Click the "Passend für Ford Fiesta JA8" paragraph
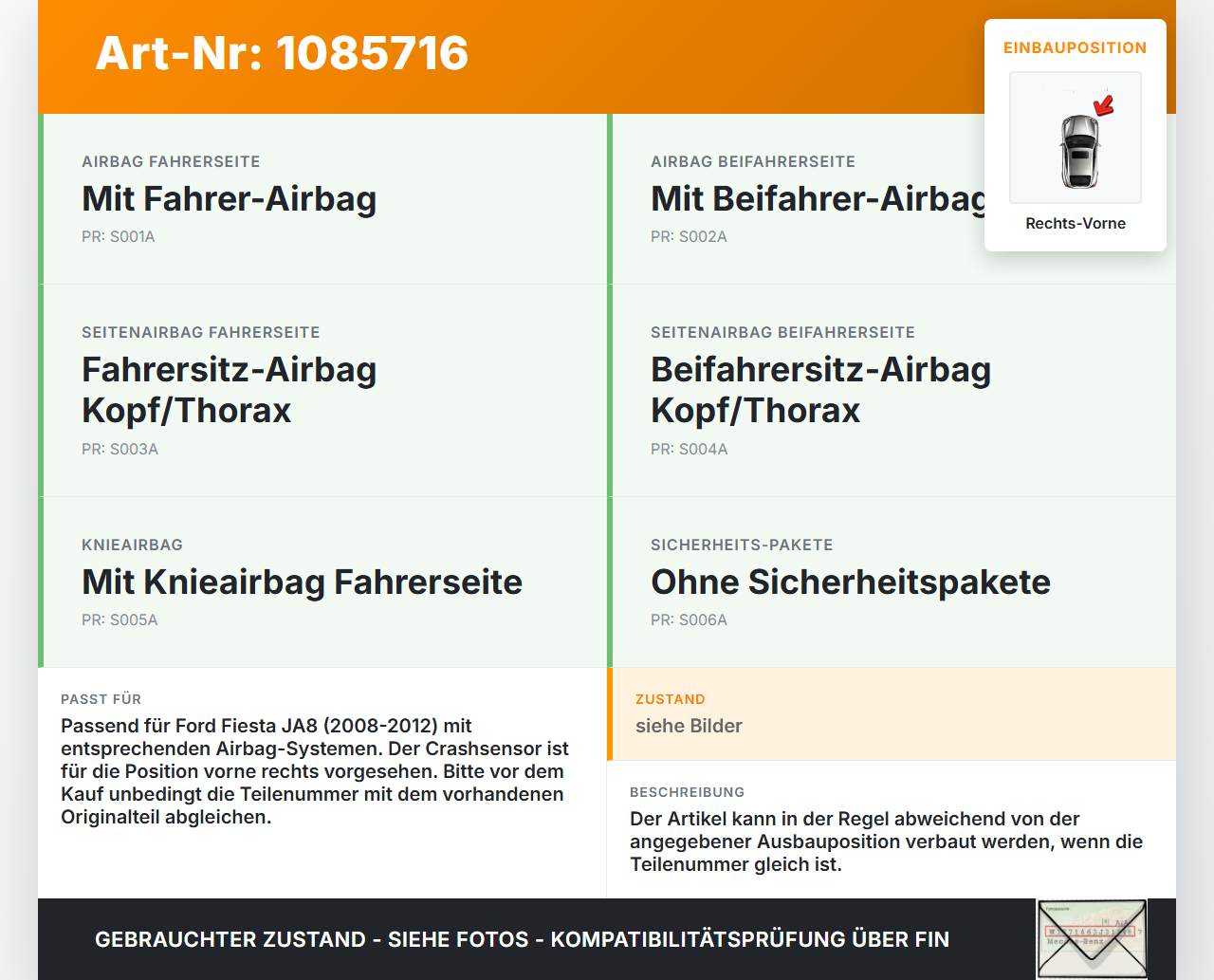1214x980 pixels. tap(315, 771)
